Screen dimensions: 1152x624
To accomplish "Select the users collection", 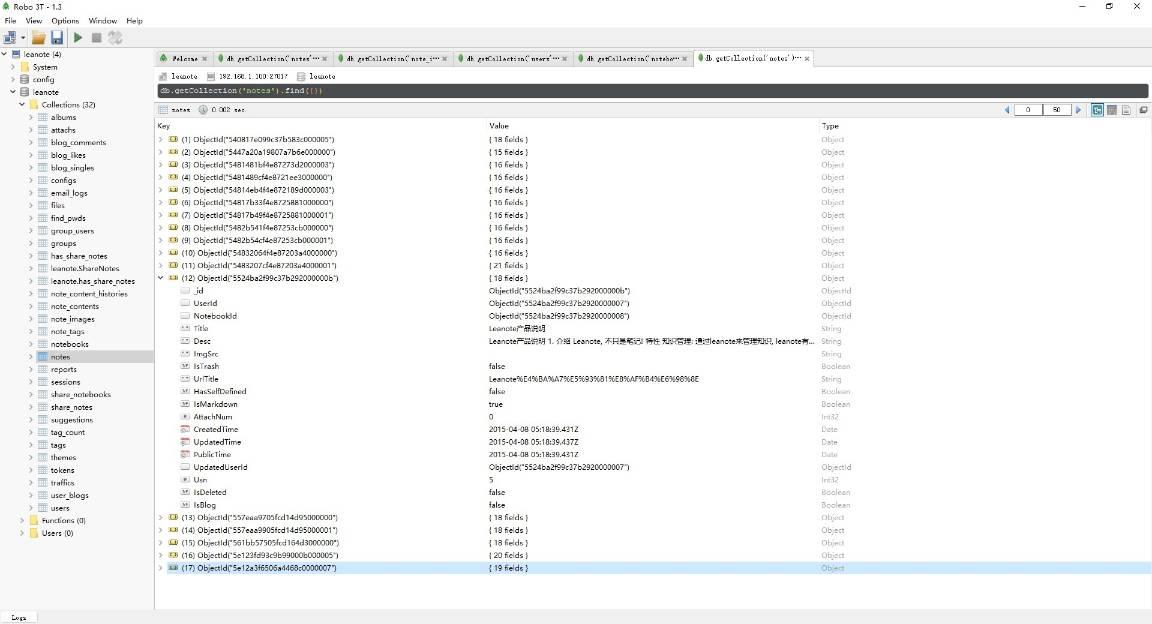I will pos(60,508).
